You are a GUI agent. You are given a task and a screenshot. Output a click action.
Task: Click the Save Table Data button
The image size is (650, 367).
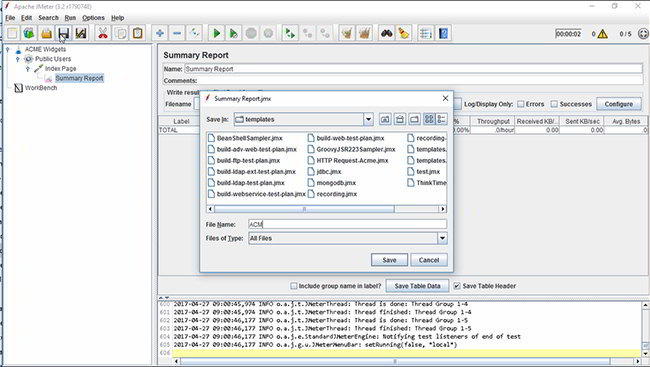pyautogui.click(x=417, y=286)
